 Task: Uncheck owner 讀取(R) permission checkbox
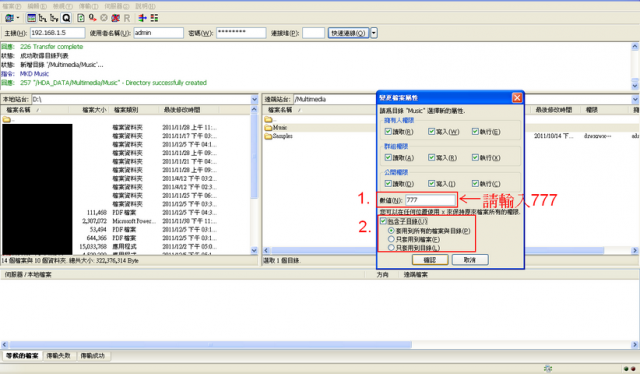(388, 131)
